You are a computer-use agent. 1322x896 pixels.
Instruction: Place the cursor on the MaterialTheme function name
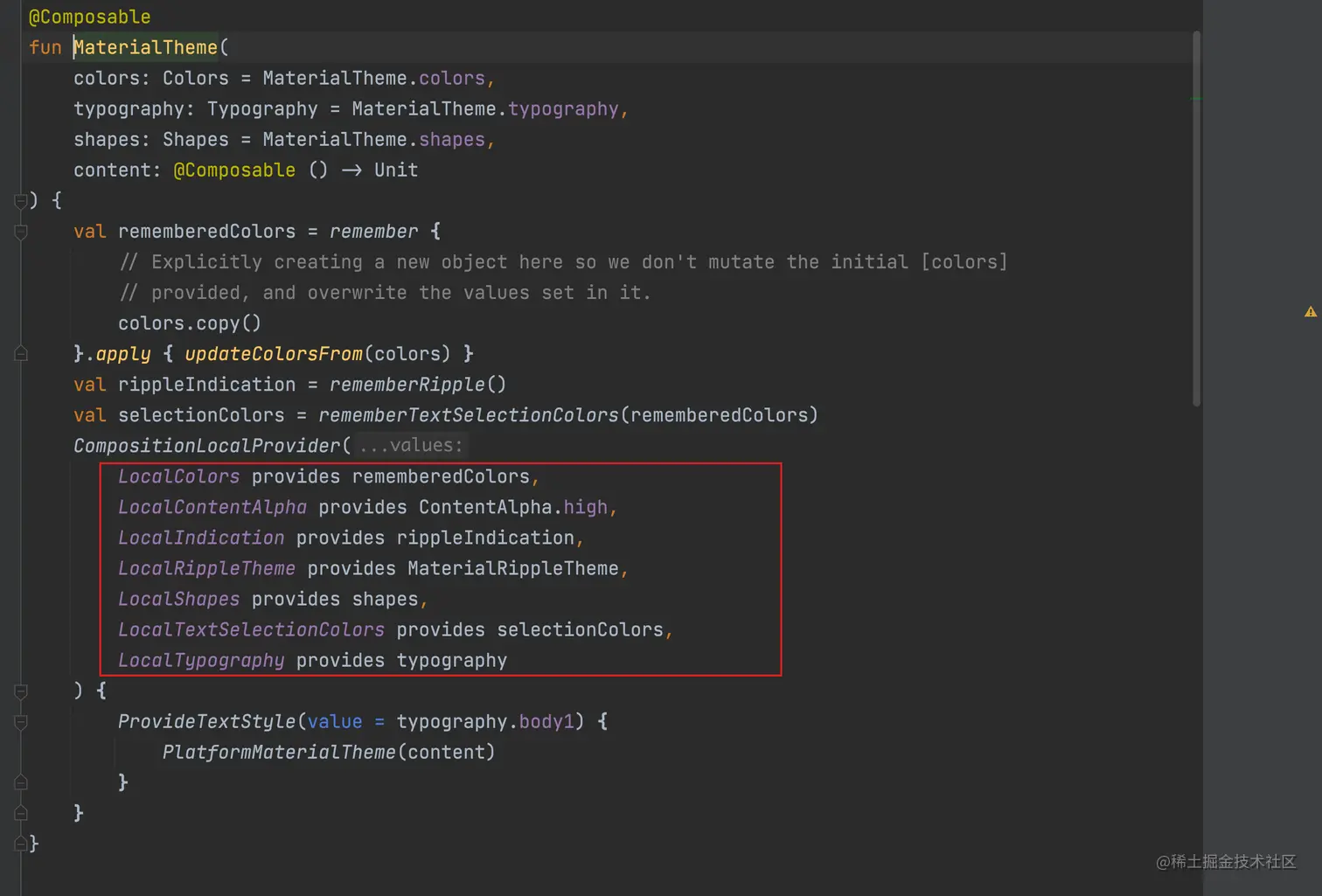(145, 47)
